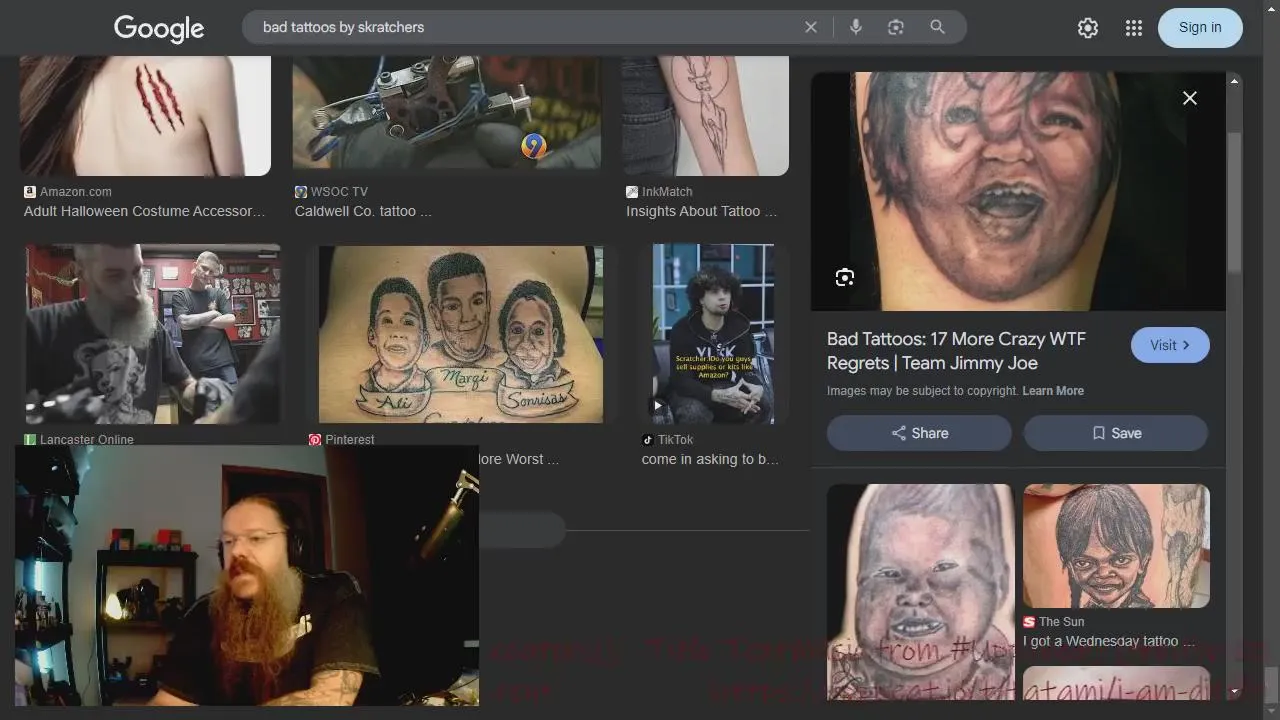Click the WSOC TV source label
Viewport: 1280px width, 720px height.
pyautogui.click(x=330, y=192)
